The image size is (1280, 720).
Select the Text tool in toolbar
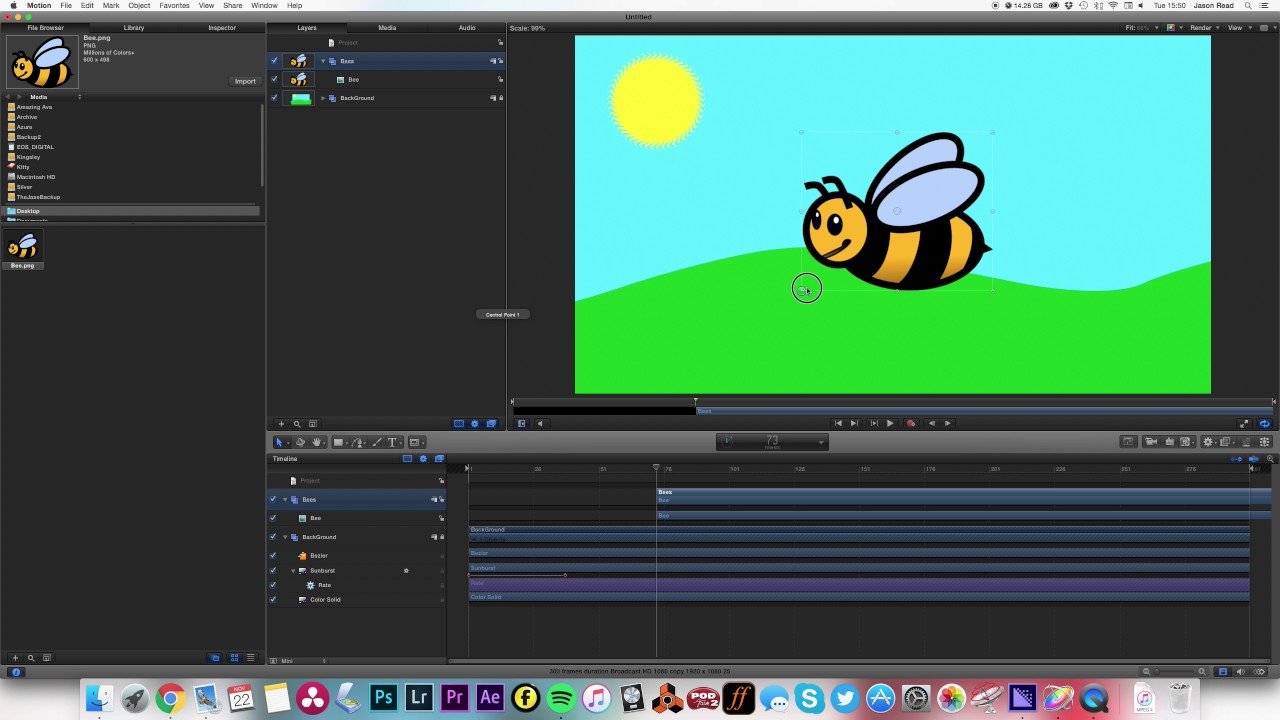tap(392, 442)
